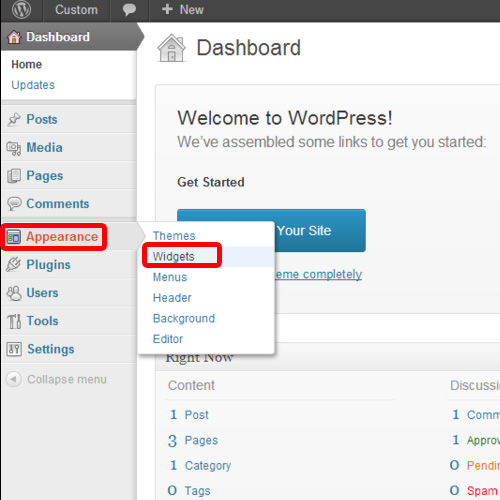The image size is (500, 500).
Task: Open the Updates submenu item
Action: pos(33,85)
